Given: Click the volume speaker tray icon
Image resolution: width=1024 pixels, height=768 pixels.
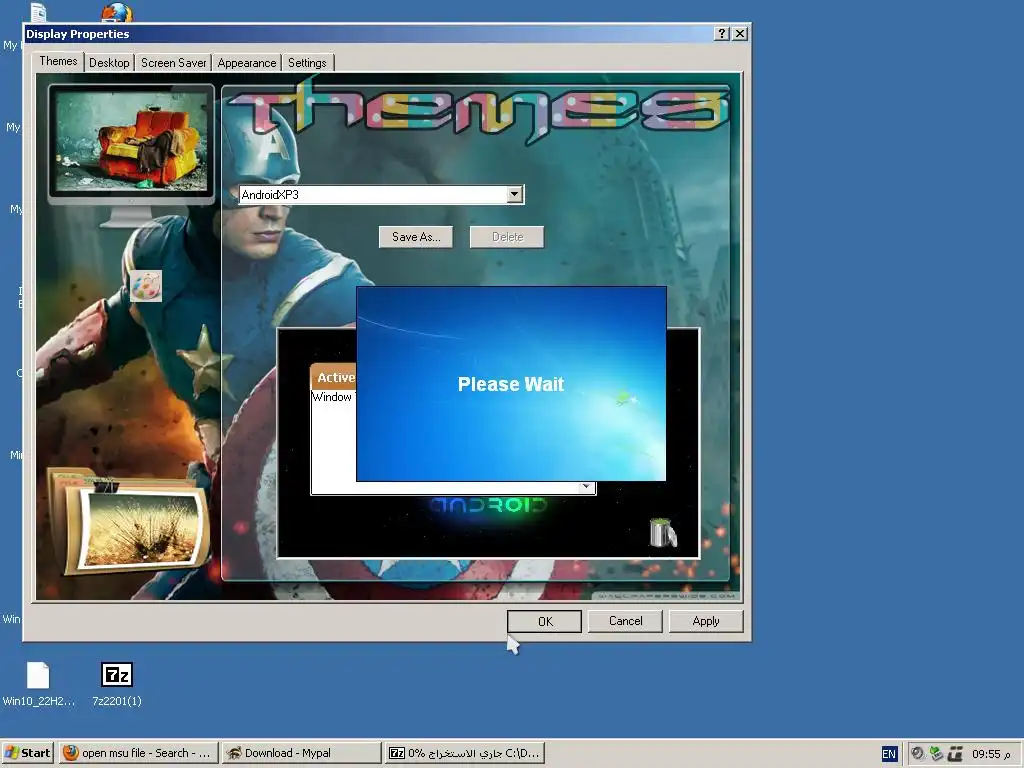Looking at the screenshot, I should [x=918, y=753].
